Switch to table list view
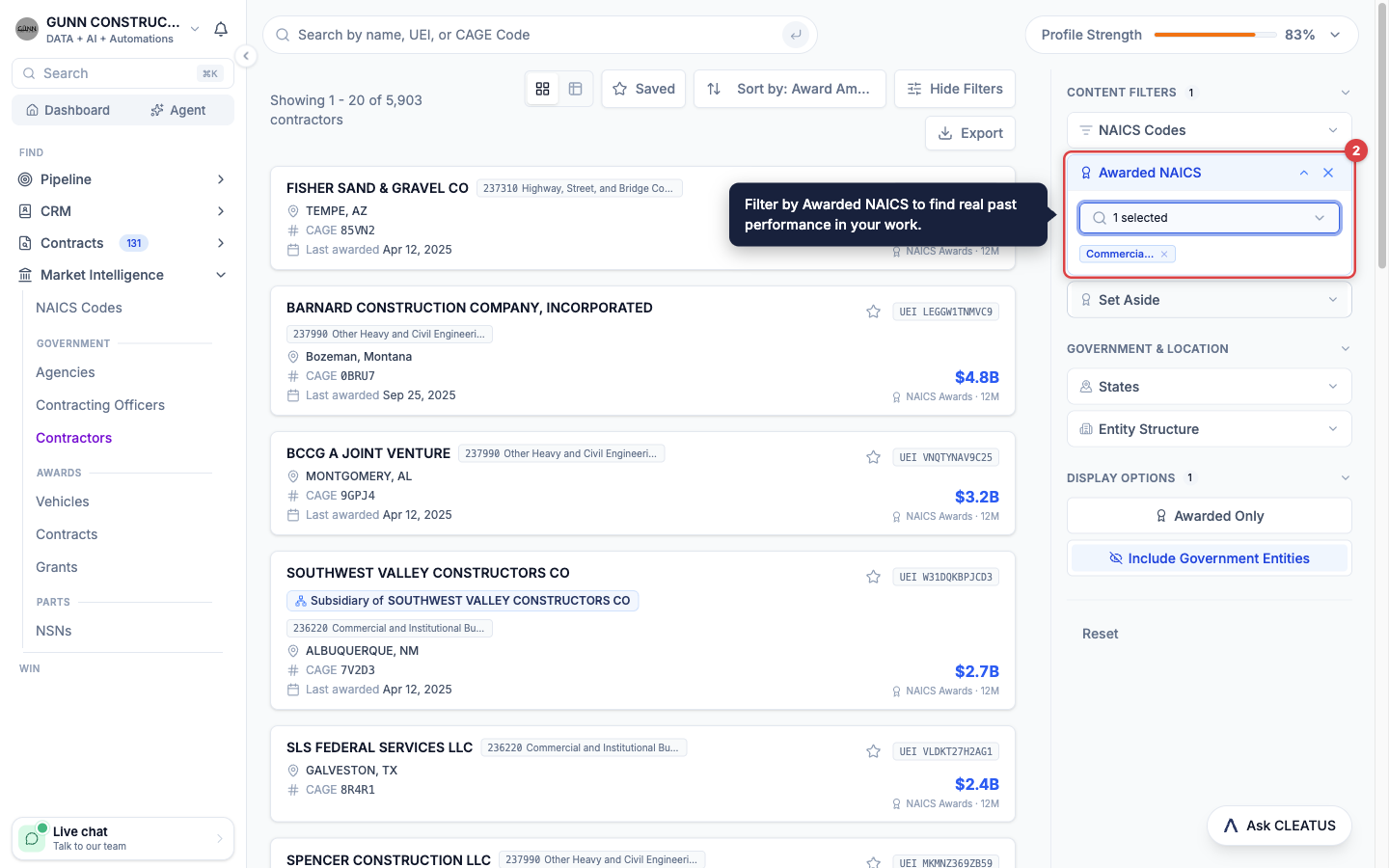Image resolution: width=1389 pixels, height=868 pixels. pyautogui.click(x=576, y=89)
